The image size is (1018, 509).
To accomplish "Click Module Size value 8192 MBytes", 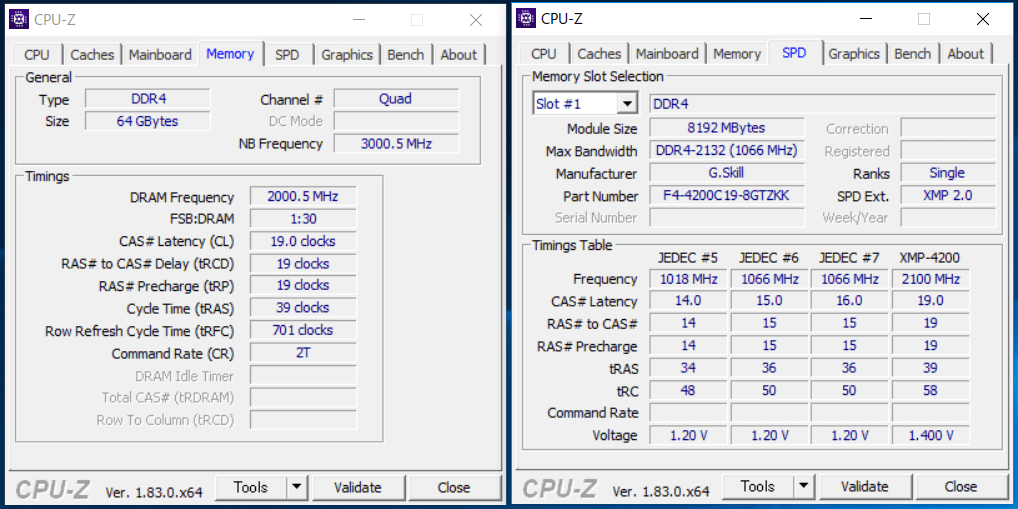I will pos(727,128).
